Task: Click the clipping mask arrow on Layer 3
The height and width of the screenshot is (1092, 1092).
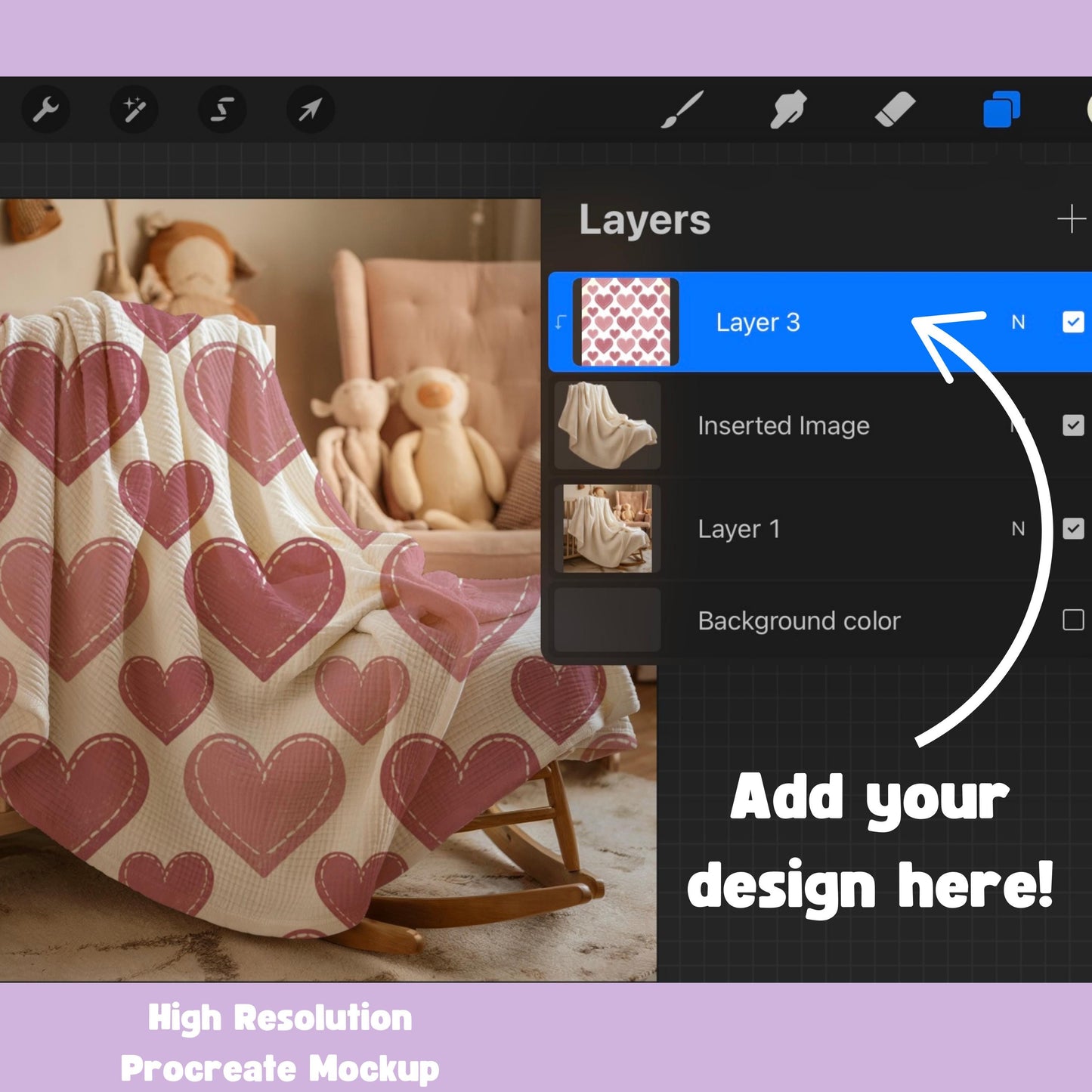Action: [561, 323]
